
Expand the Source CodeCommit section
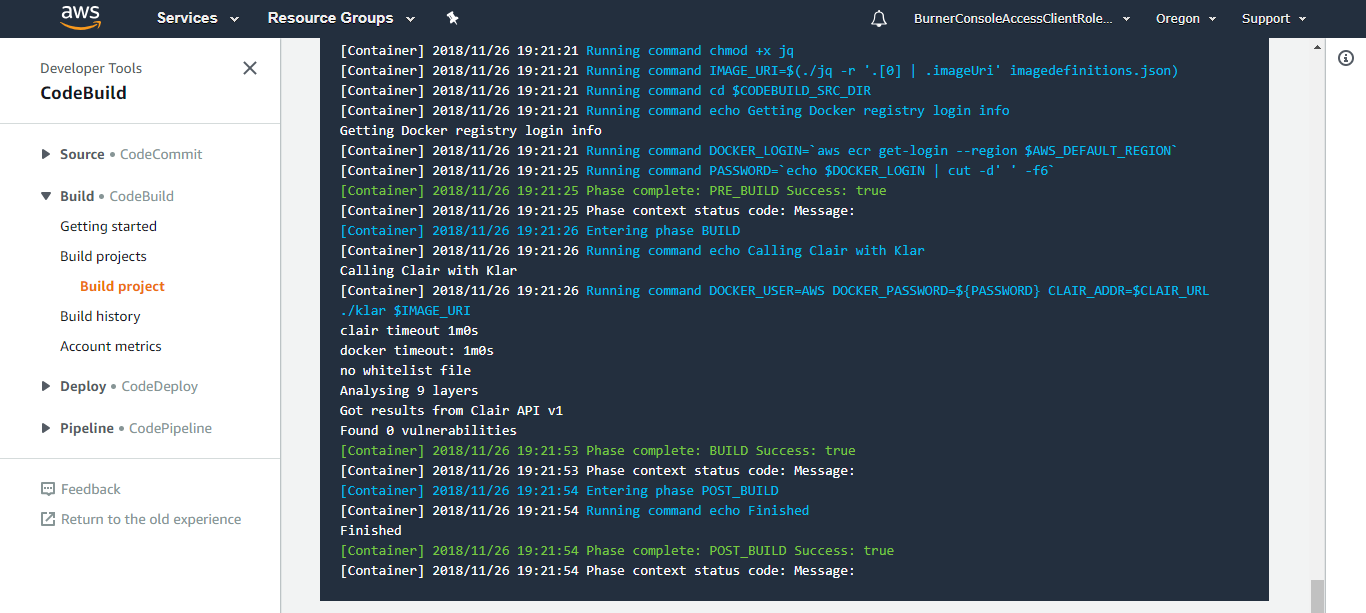121,154
